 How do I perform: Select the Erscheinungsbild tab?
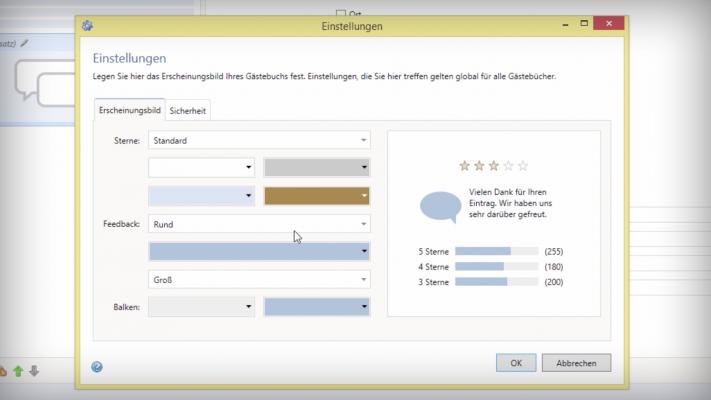click(x=130, y=110)
